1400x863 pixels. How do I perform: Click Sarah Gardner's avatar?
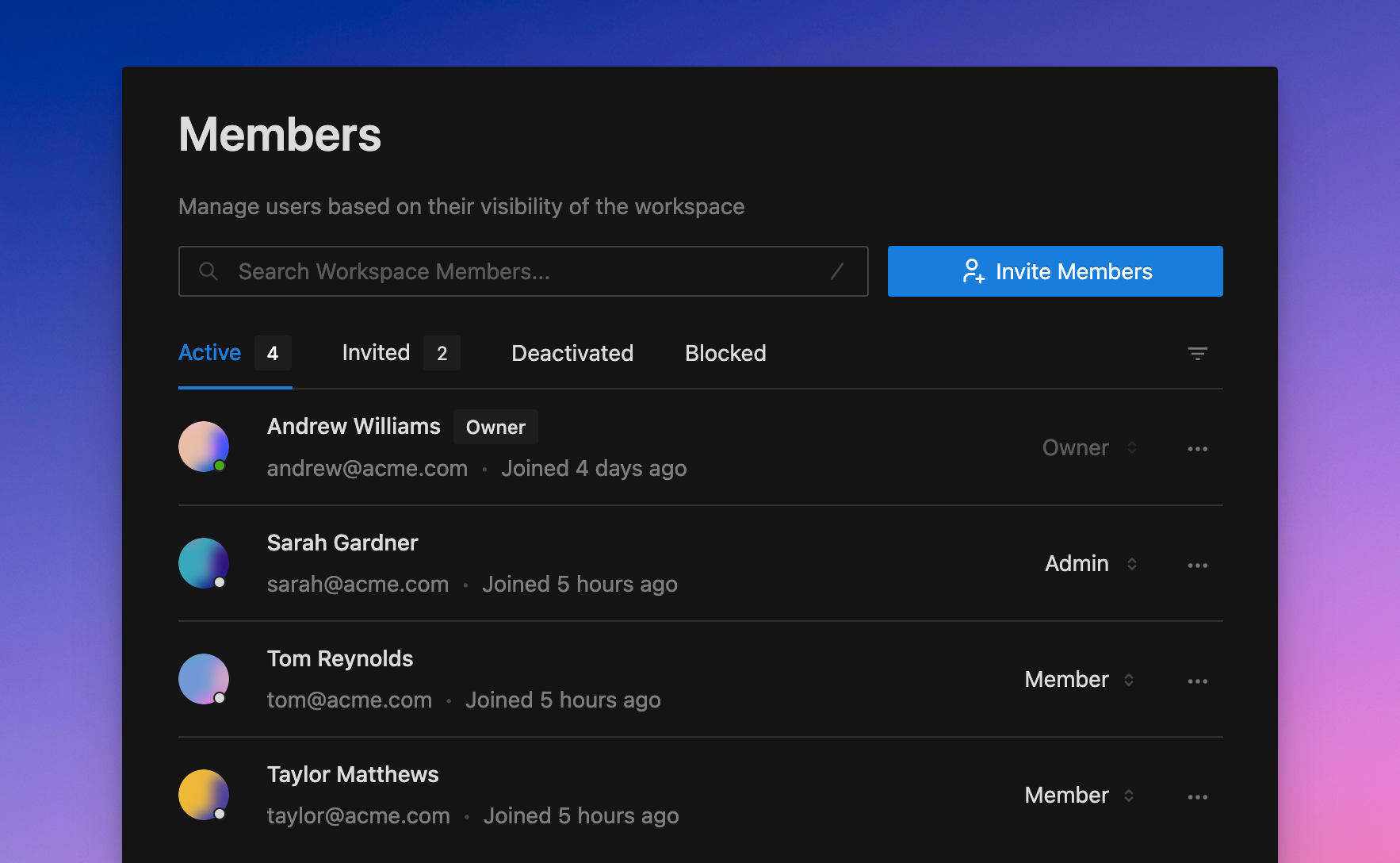pyautogui.click(x=204, y=563)
